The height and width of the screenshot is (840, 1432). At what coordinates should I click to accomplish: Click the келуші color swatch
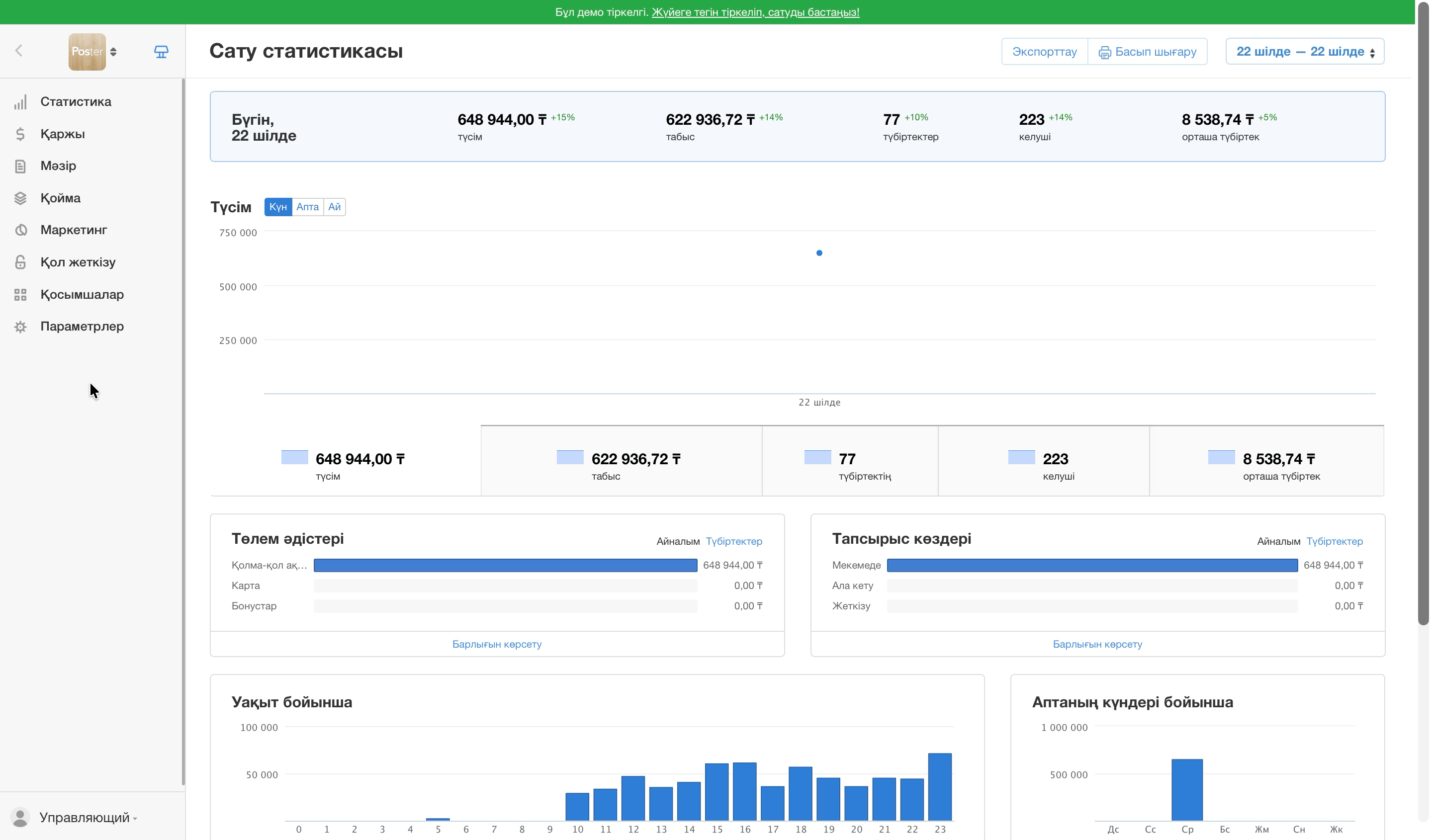click(x=1021, y=457)
